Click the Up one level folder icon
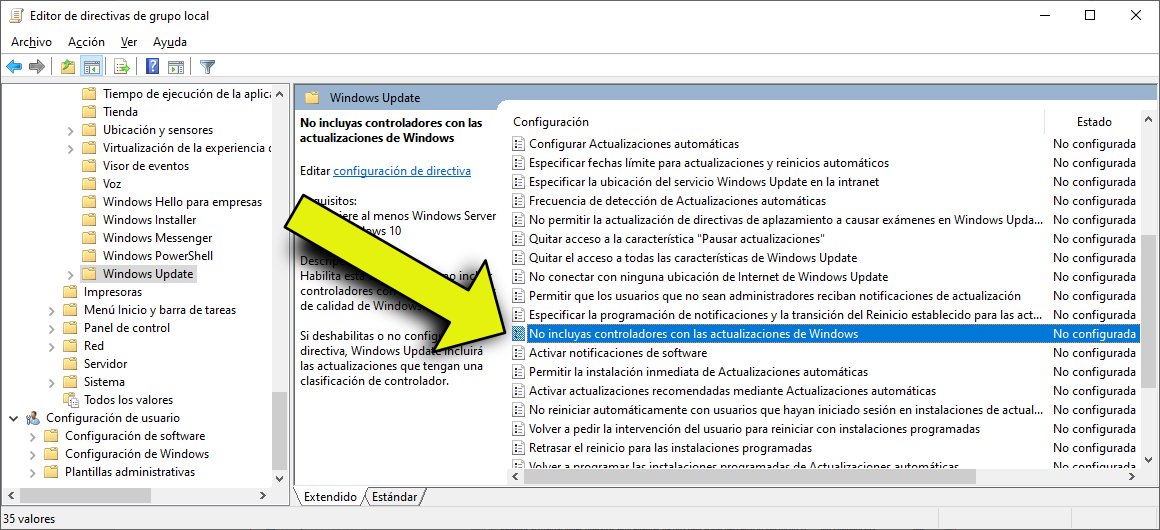1160x530 pixels. click(x=68, y=67)
